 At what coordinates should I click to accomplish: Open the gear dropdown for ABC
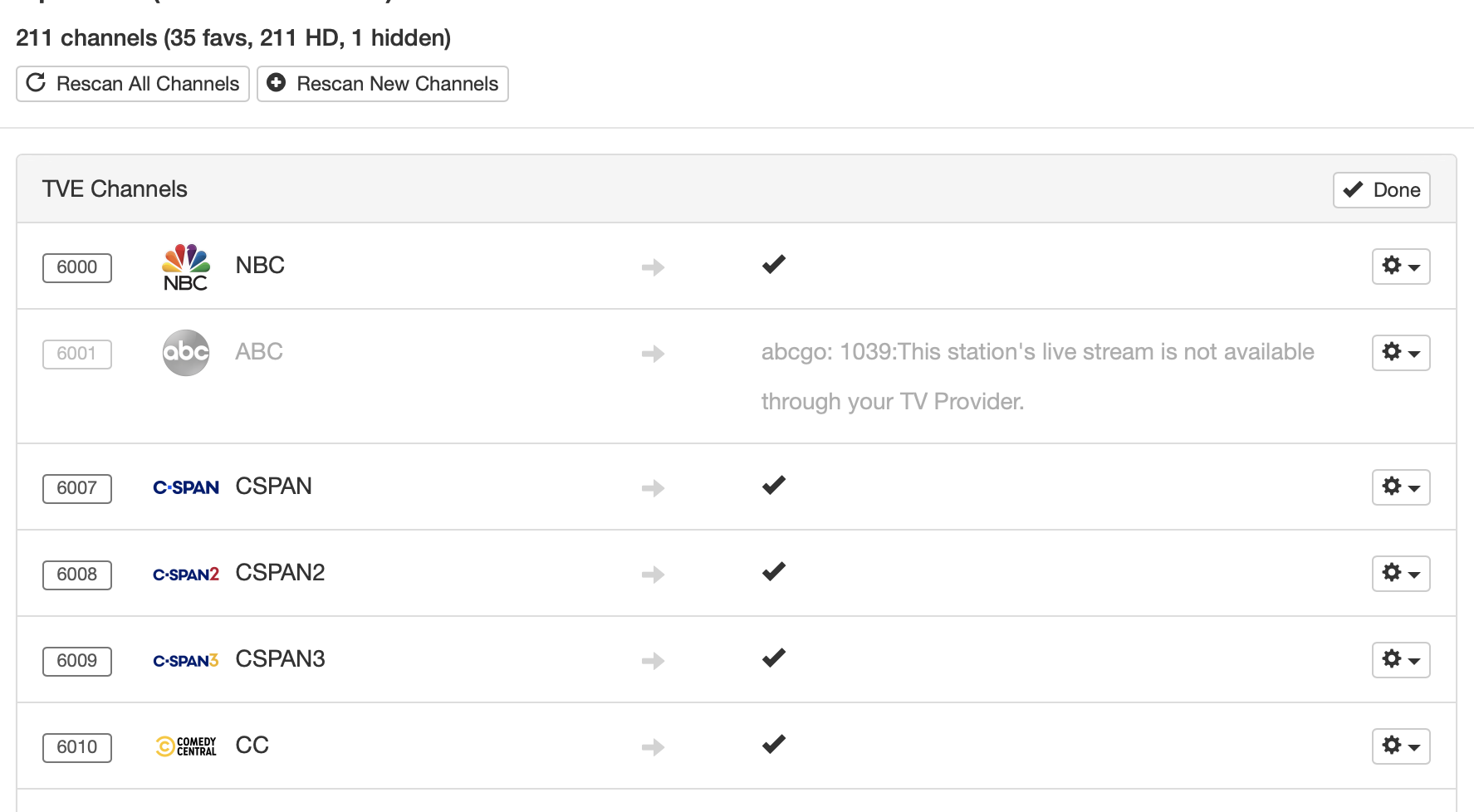coord(1401,353)
